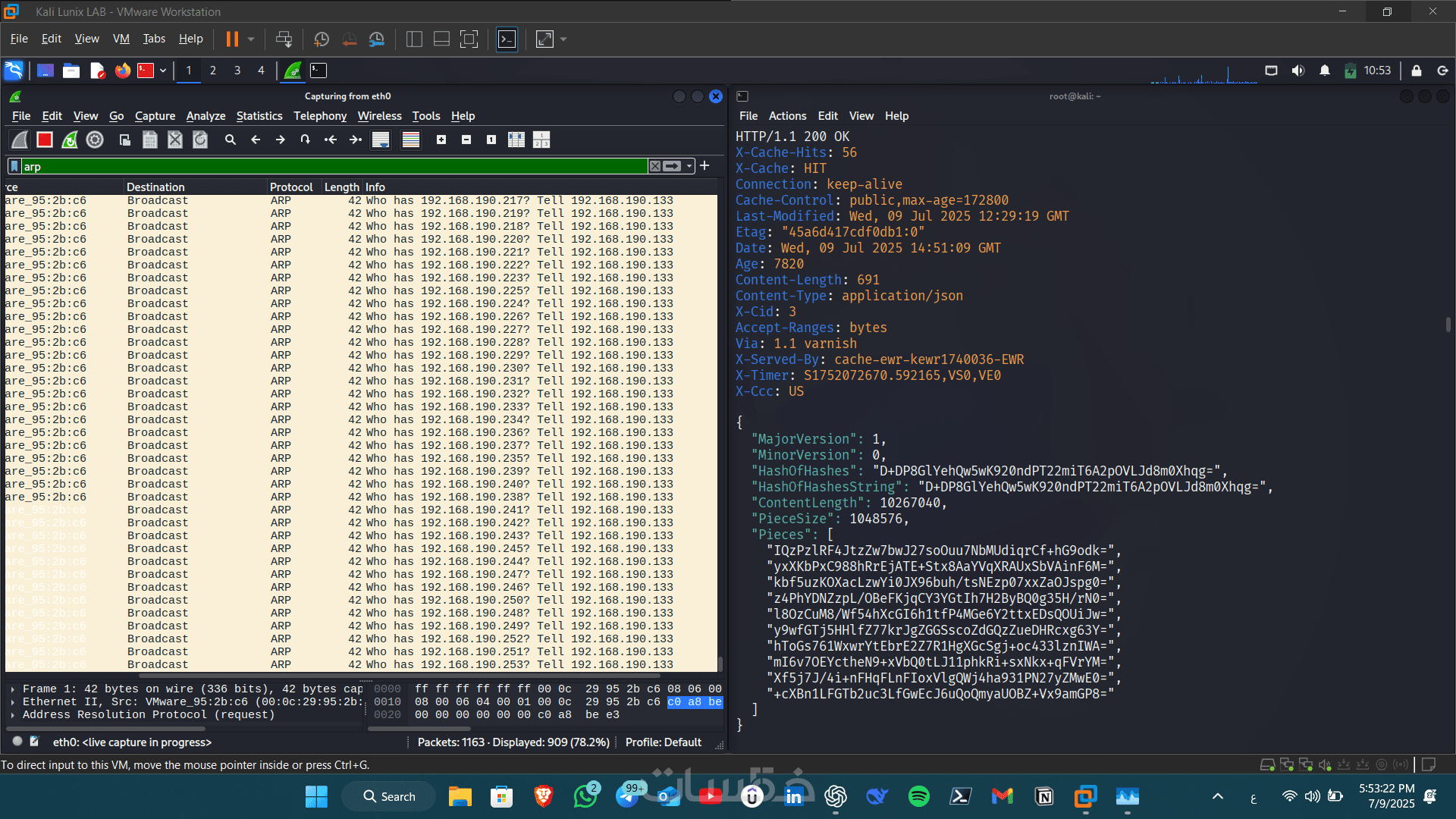1456x819 pixels.
Task: Stop capturing packets with red square
Action: coord(45,140)
